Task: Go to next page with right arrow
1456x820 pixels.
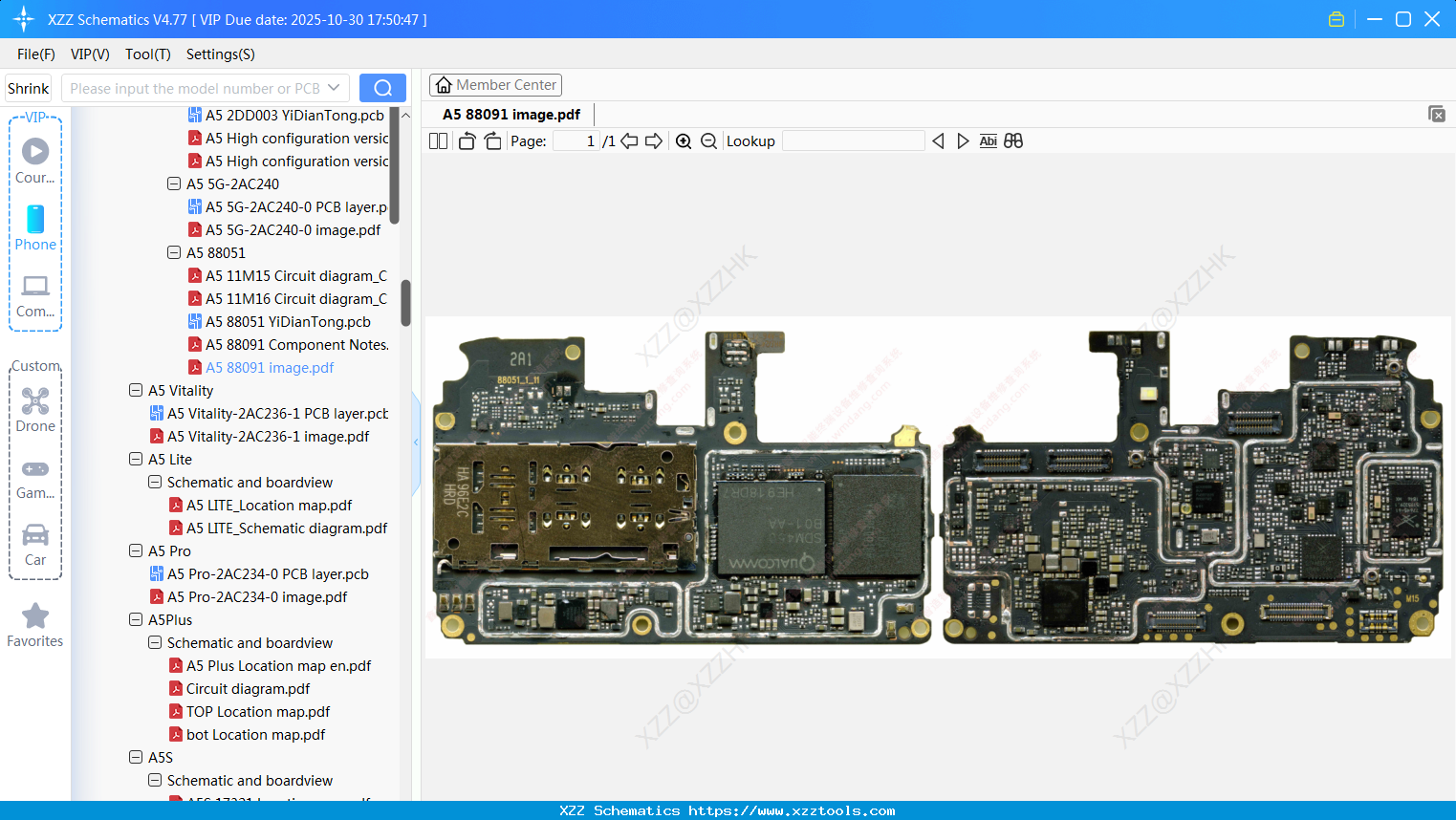Action: [x=654, y=141]
